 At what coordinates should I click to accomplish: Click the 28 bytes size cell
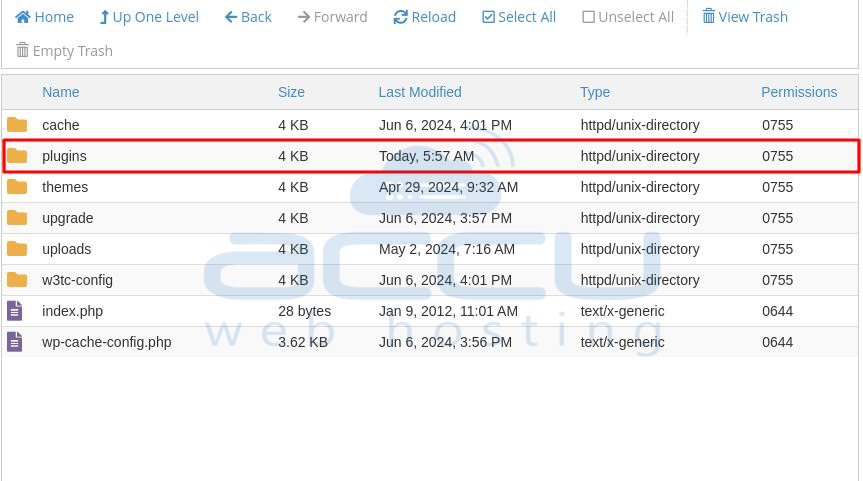pyautogui.click(x=304, y=311)
